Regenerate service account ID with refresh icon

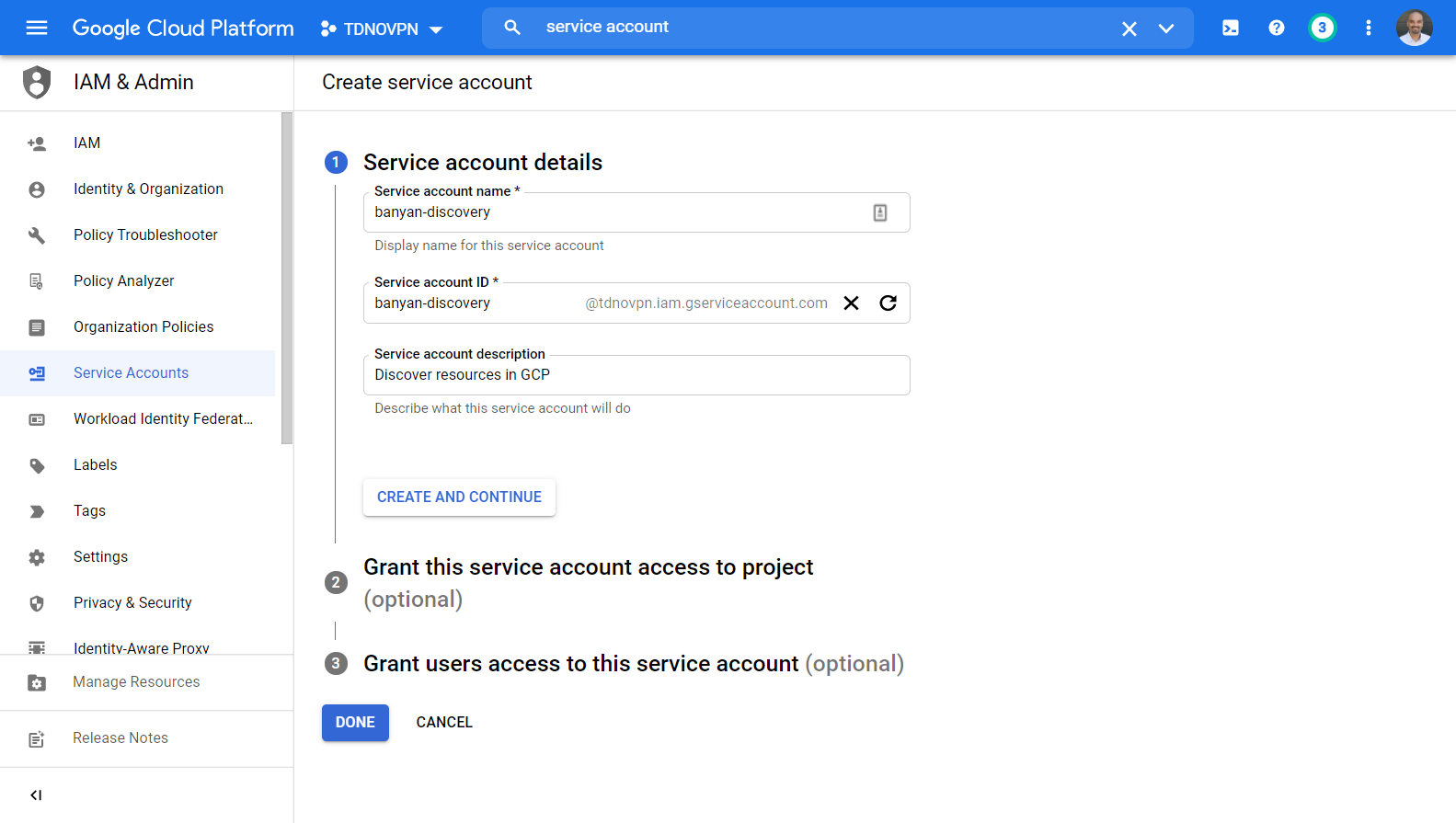coord(888,303)
